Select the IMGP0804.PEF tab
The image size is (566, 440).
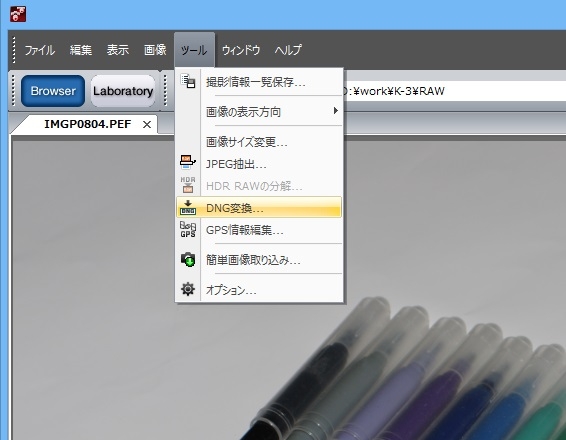point(87,124)
